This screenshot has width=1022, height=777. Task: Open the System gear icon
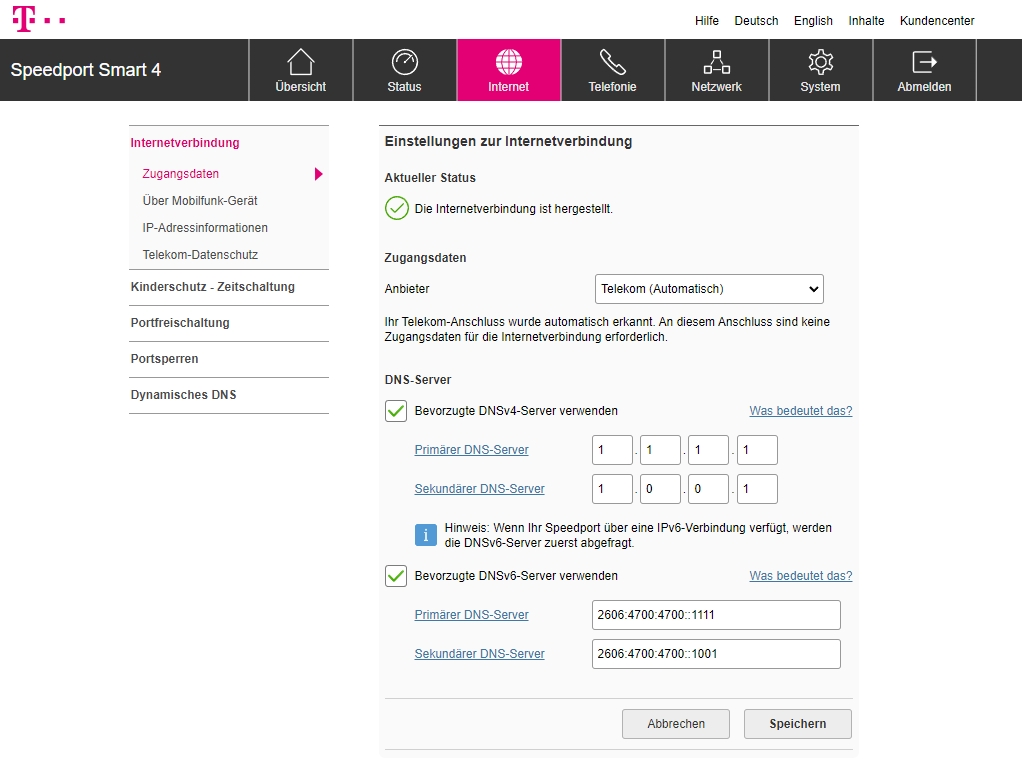[820, 63]
